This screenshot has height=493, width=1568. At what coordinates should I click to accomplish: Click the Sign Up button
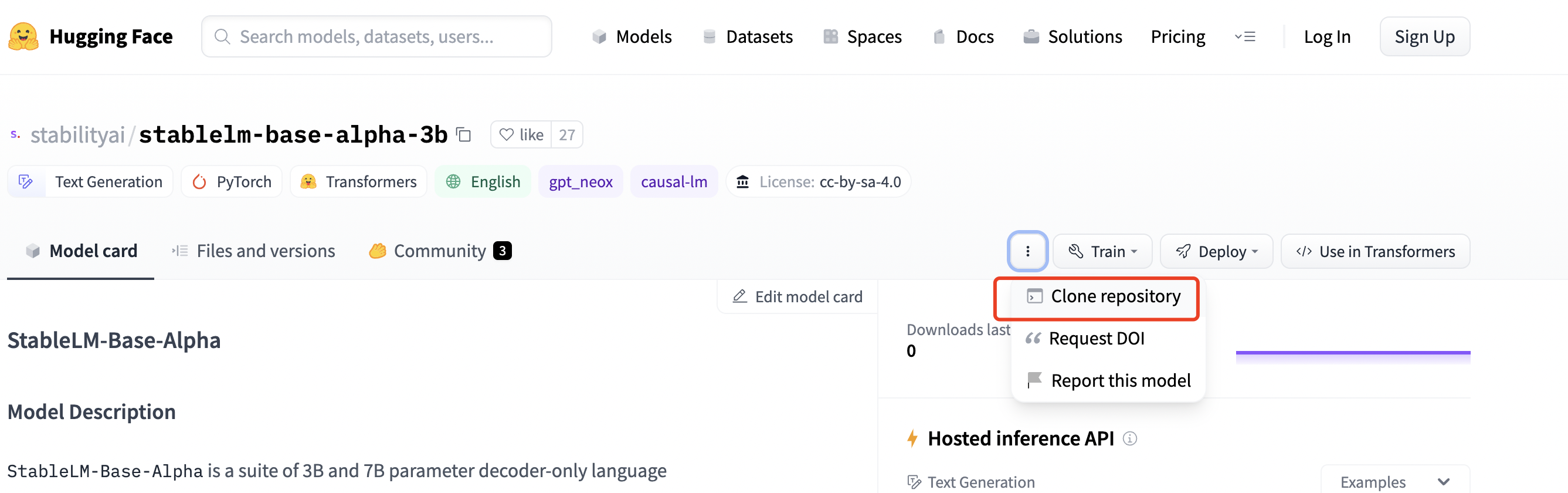point(1424,36)
